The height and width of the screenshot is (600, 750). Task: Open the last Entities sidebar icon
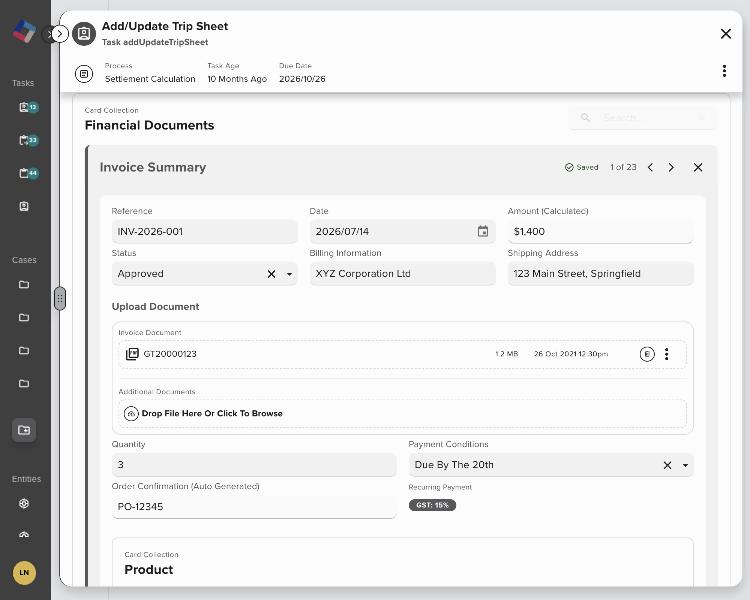(x=24, y=534)
